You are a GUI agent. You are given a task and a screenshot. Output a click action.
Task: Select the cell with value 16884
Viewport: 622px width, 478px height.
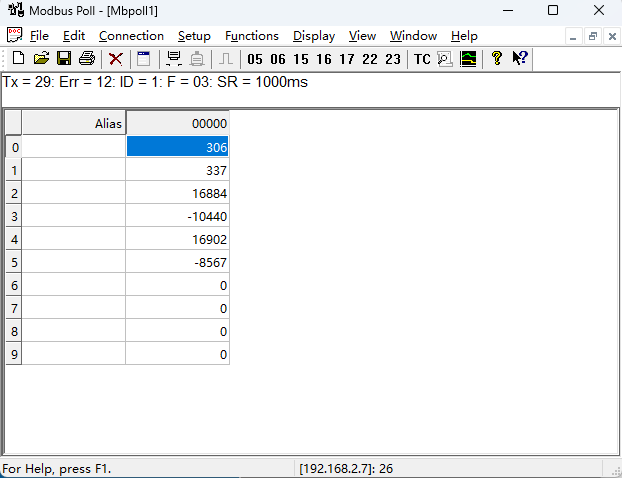(177, 193)
